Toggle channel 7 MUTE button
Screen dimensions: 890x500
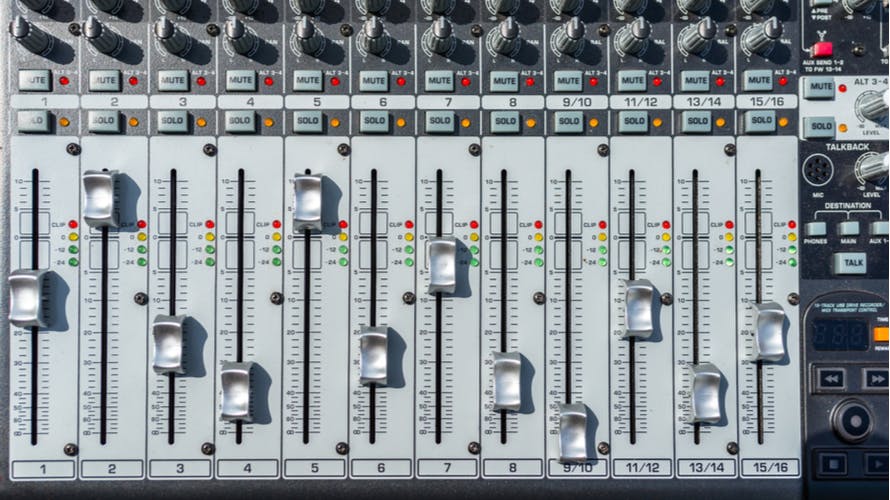pyautogui.click(x=439, y=81)
